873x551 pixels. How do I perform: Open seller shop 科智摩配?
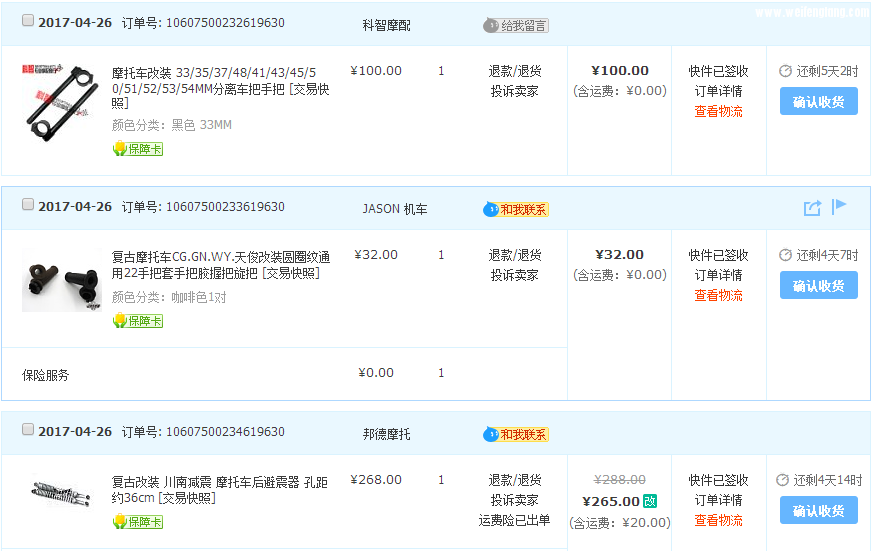point(386,26)
